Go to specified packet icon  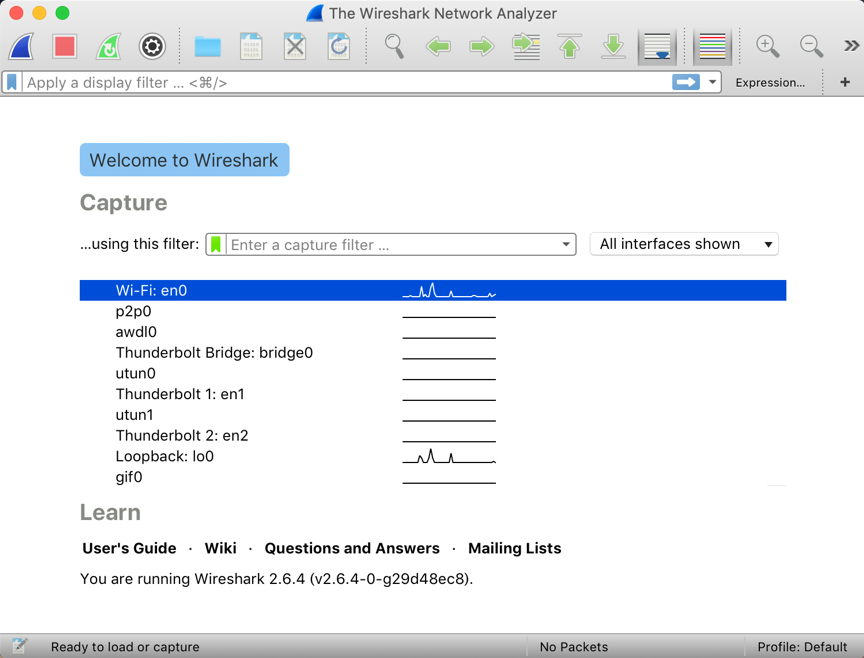coord(526,46)
